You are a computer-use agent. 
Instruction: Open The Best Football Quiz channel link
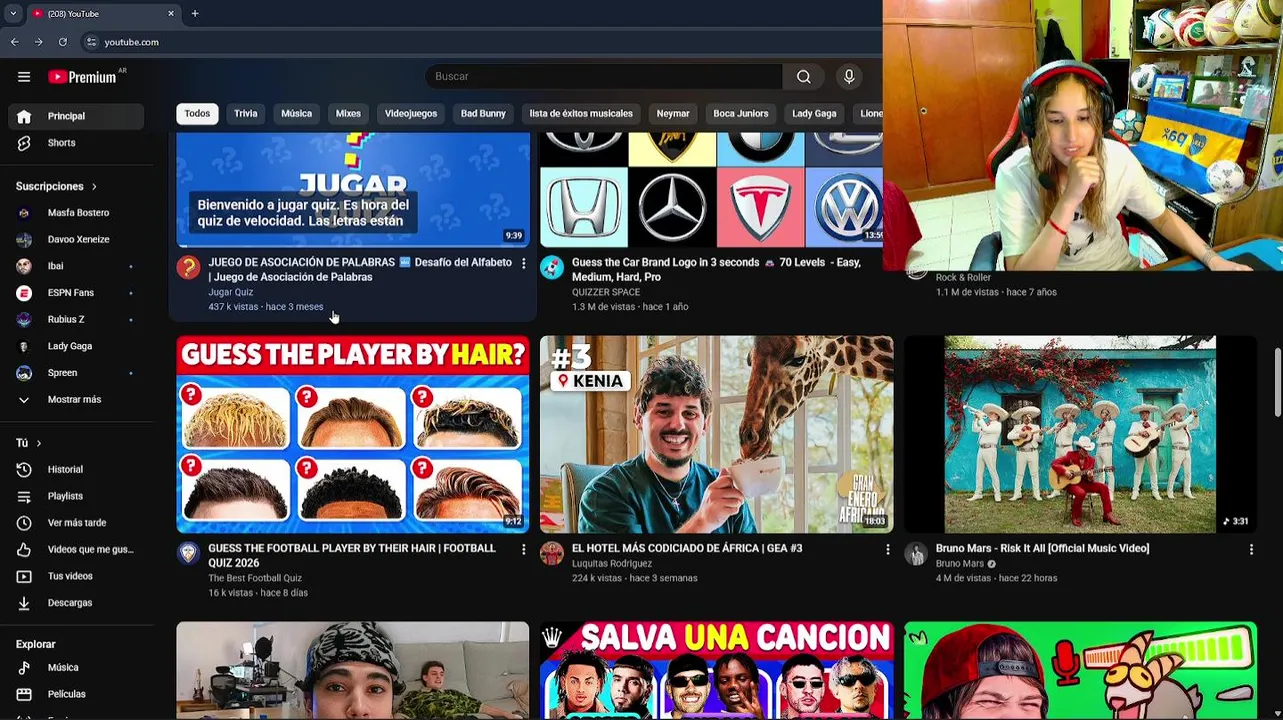pos(255,578)
